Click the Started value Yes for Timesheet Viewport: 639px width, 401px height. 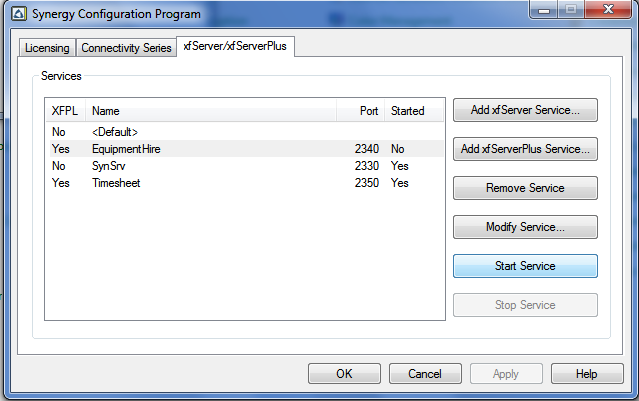tap(400, 183)
